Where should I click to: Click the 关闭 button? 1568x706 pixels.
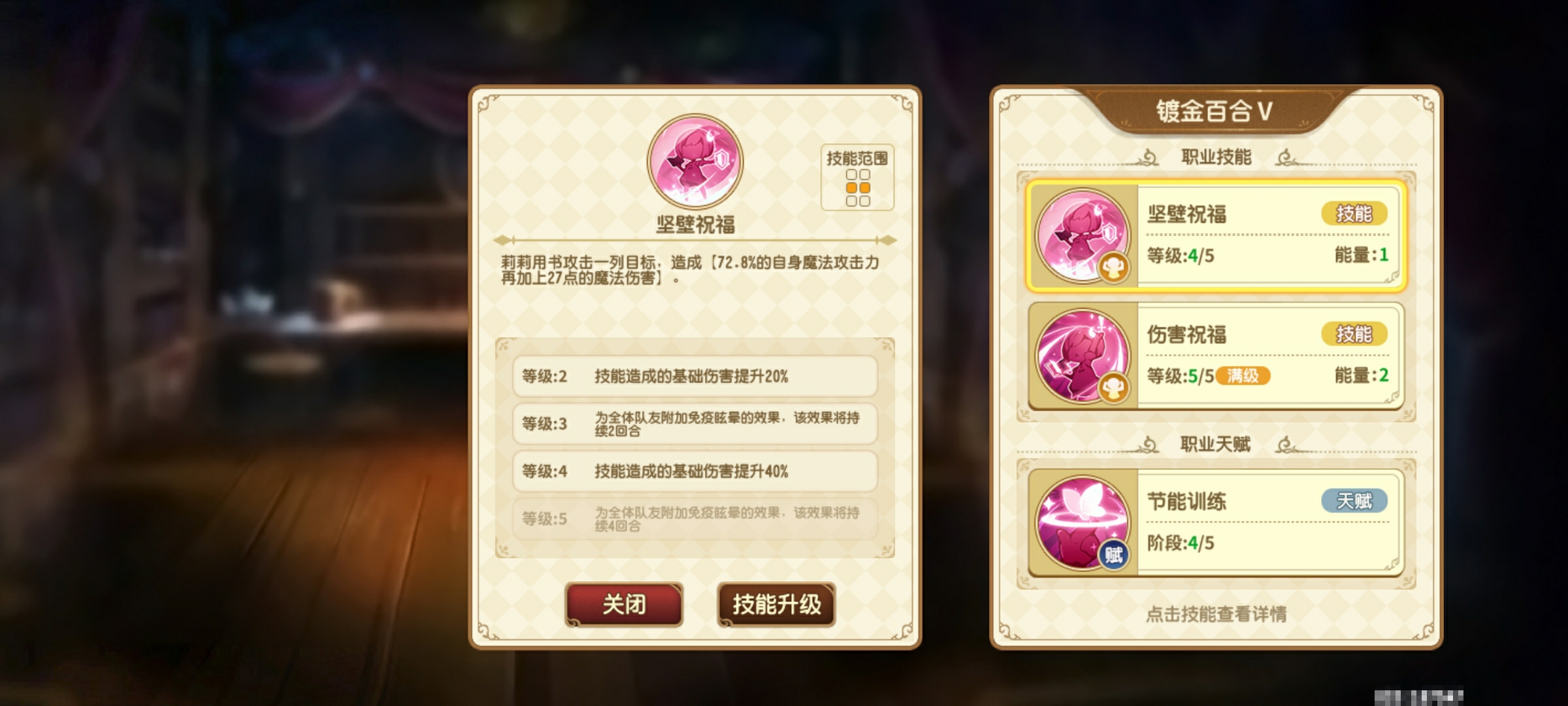pos(624,604)
